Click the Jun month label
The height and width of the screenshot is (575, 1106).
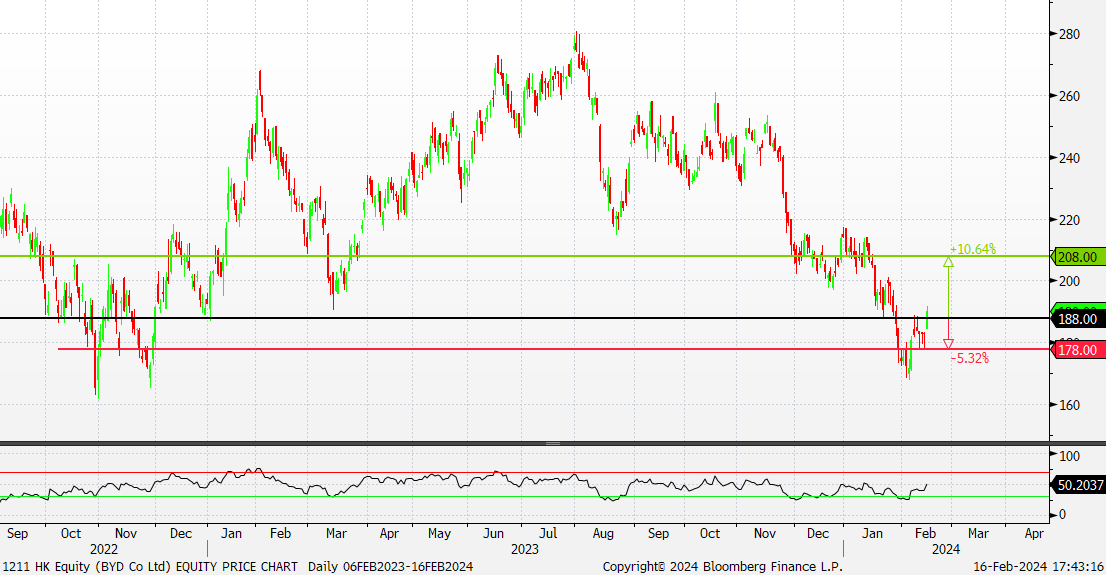pyautogui.click(x=493, y=533)
